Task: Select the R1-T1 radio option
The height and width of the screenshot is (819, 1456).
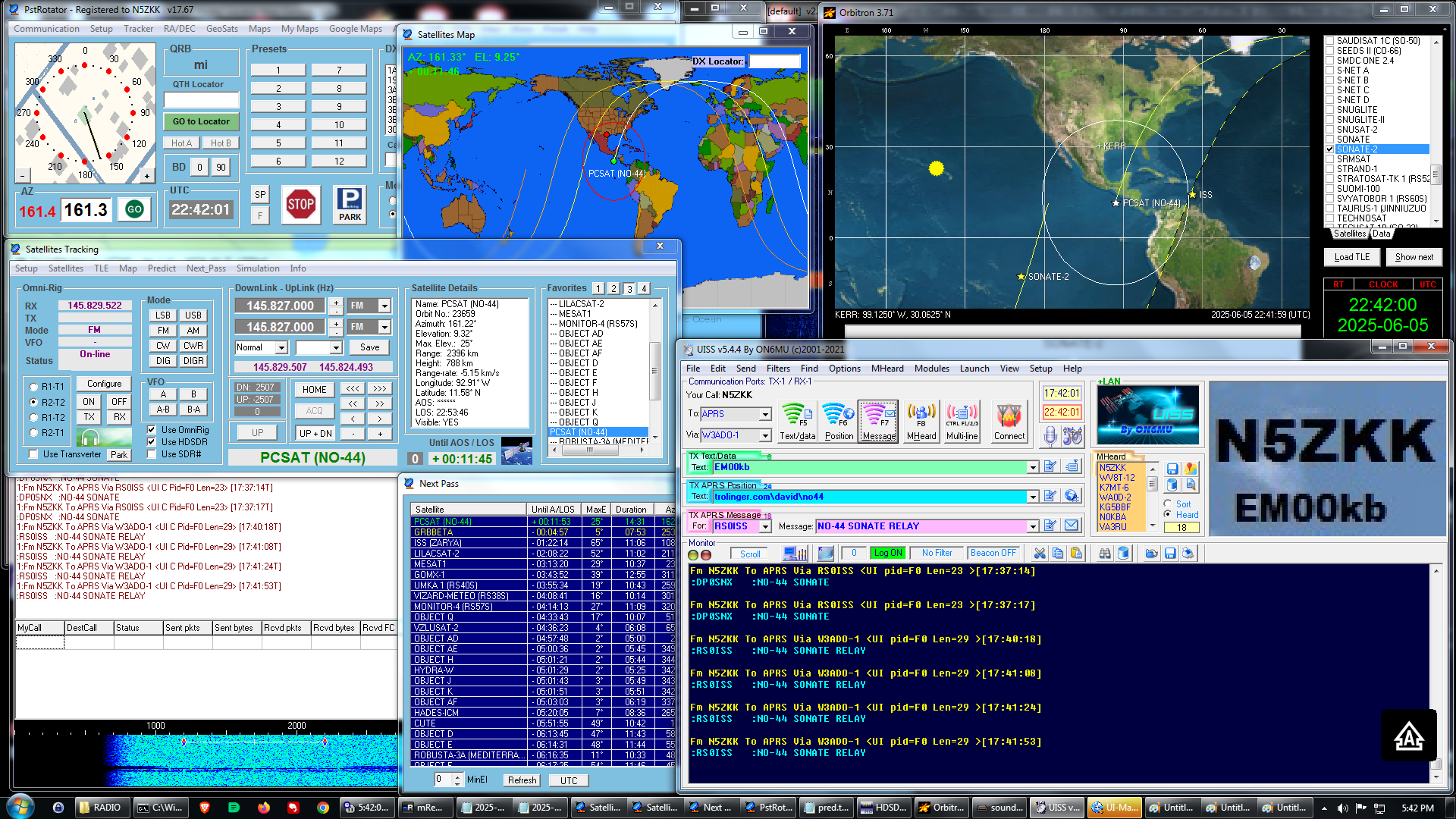Action: coord(33,387)
